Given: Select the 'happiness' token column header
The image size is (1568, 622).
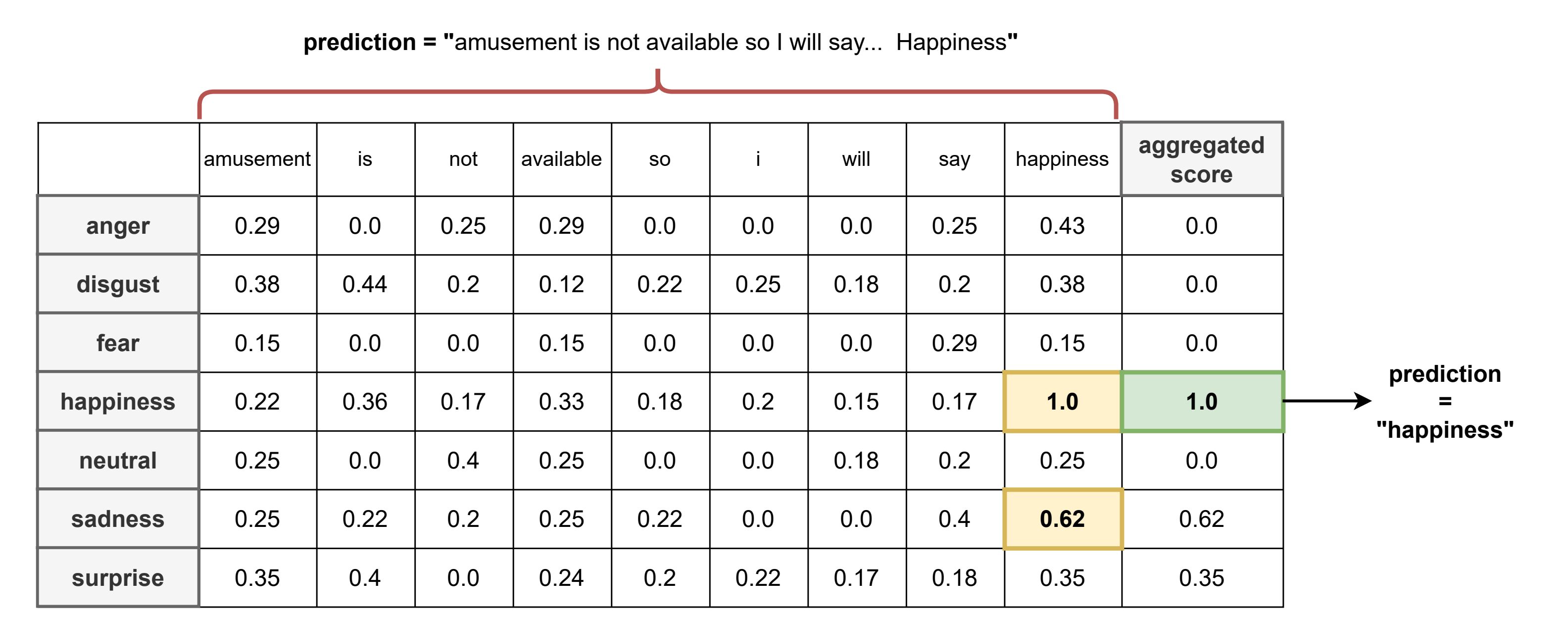Looking at the screenshot, I should [x=1062, y=159].
